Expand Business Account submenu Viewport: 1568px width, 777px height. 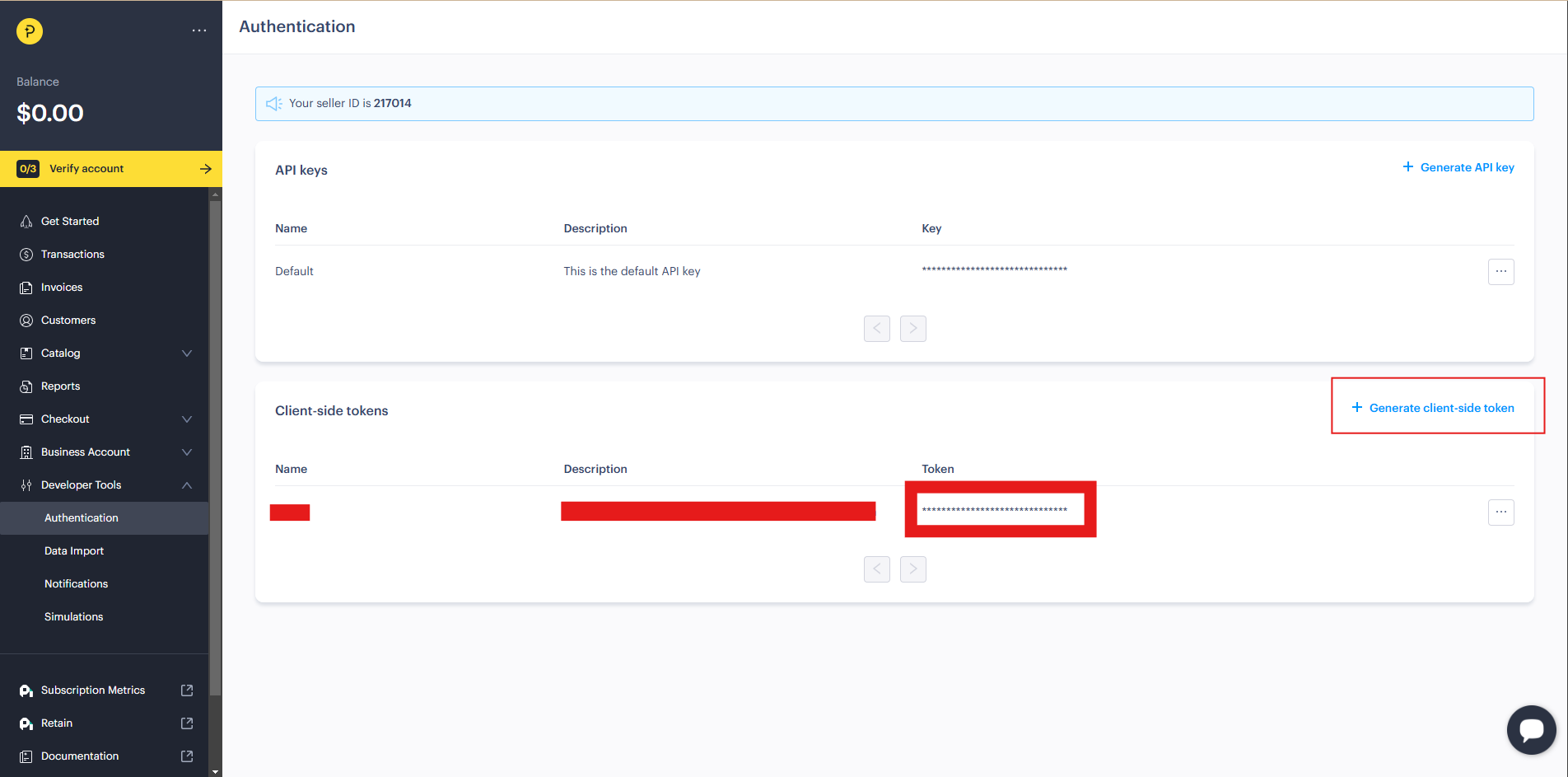(187, 452)
